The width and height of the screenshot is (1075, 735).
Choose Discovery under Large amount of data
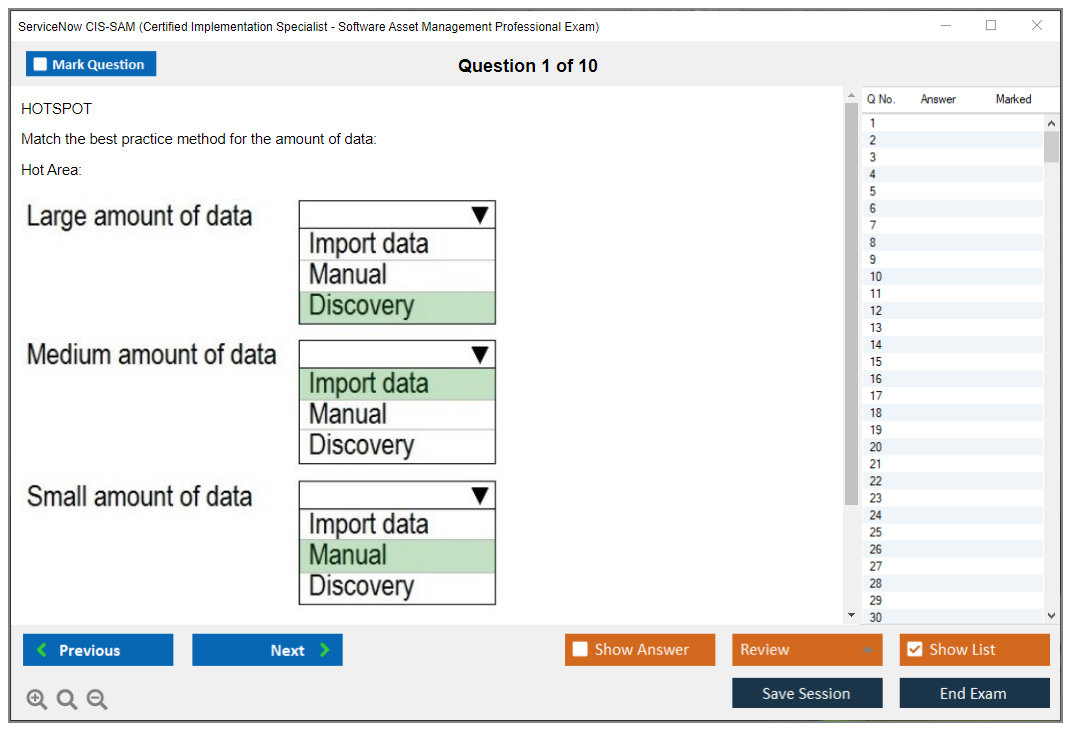click(396, 307)
